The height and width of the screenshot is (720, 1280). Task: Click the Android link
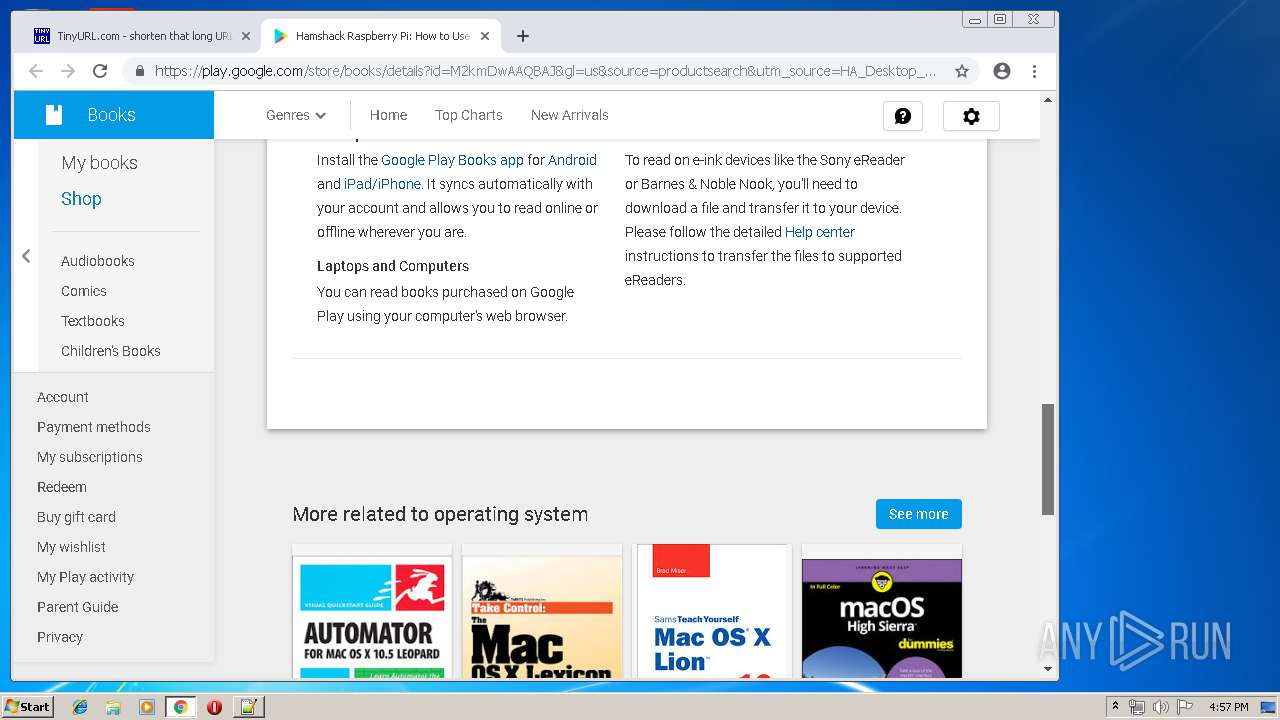point(572,160)
